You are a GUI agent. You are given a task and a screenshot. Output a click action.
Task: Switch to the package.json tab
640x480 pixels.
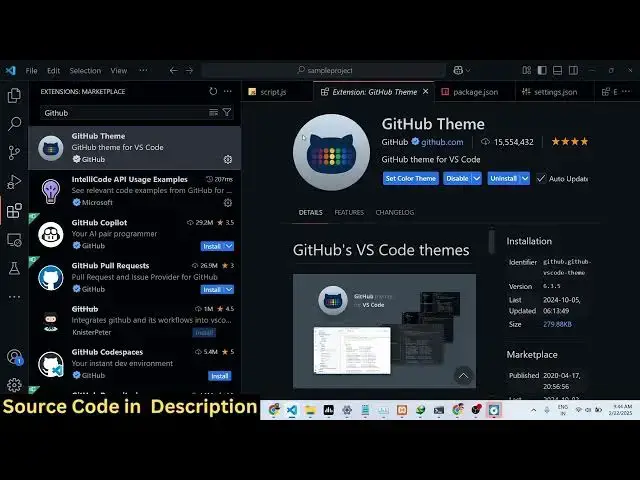click(476, 92)
